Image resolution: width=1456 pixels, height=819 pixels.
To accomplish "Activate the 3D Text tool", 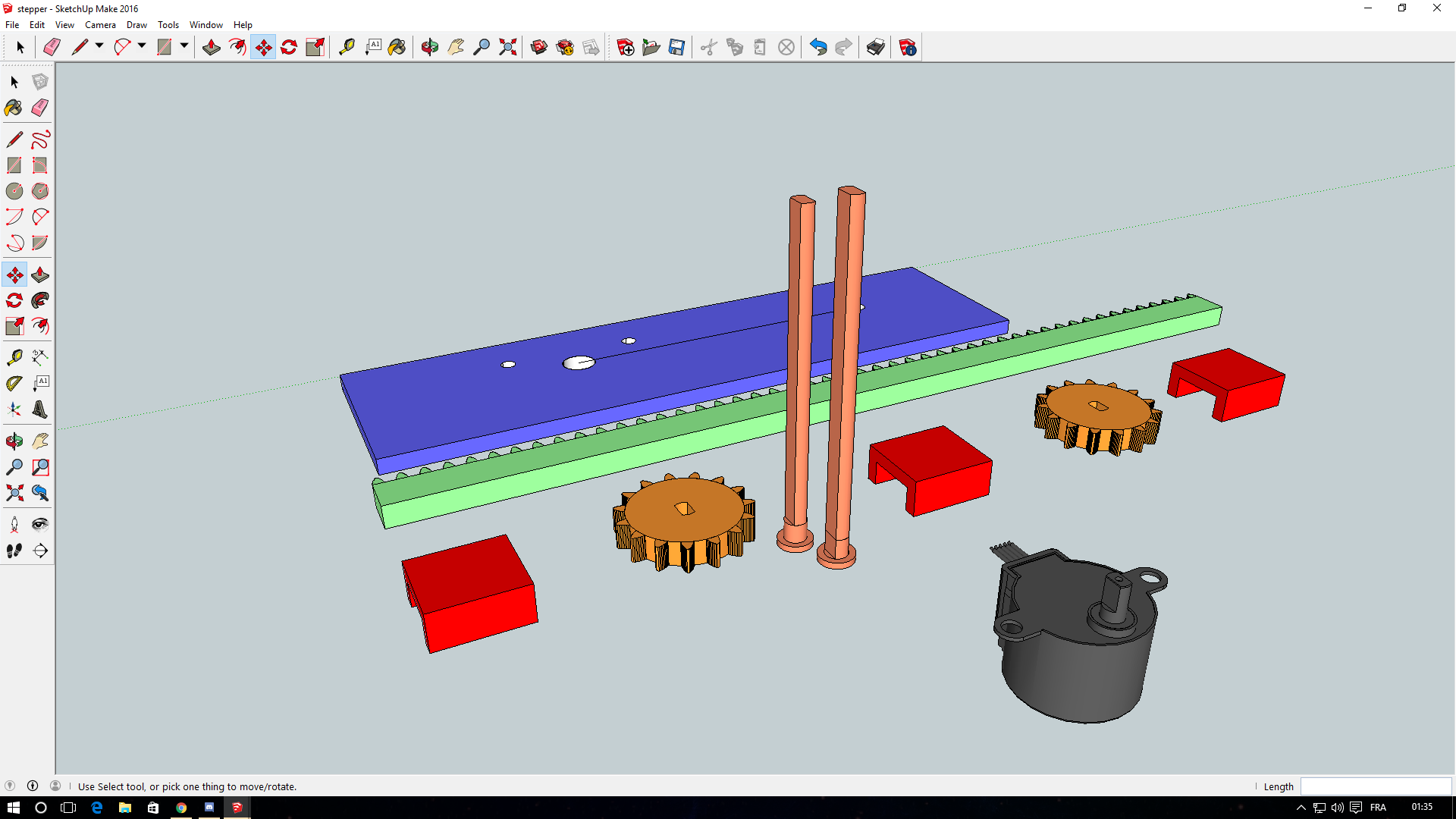I will (x=40, y=409).
